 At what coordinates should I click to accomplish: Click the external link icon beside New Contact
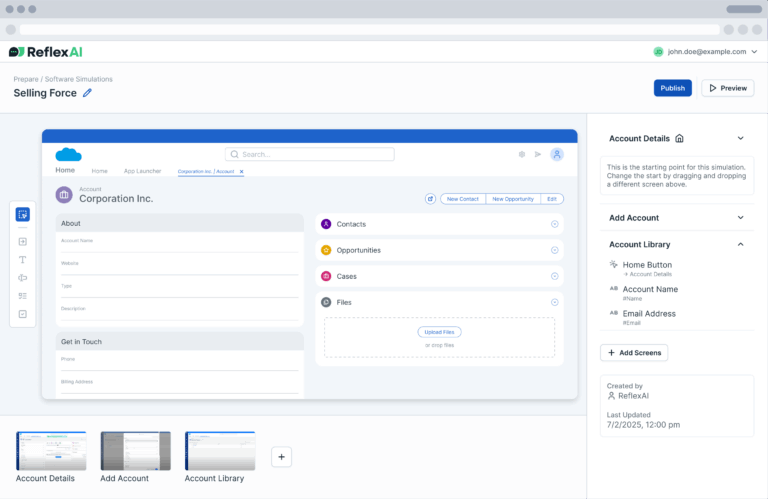[x=430, y=199]
